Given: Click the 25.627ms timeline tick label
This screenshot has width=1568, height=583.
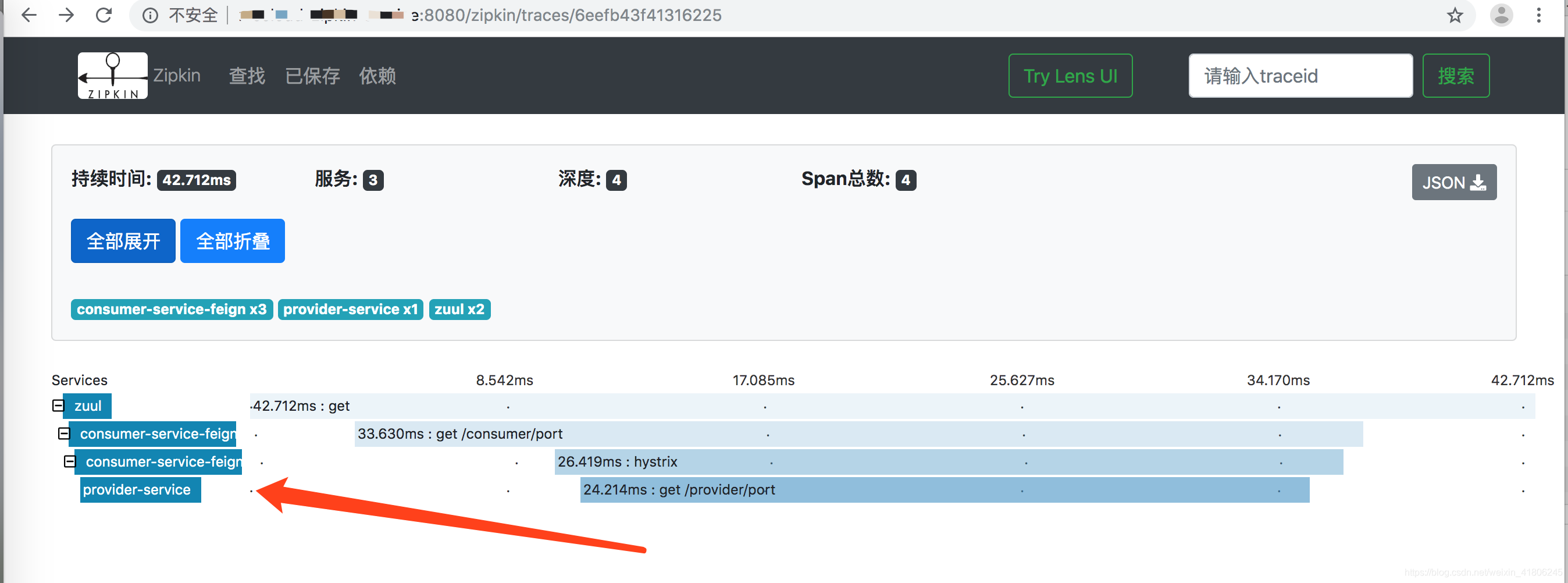Looking at the screenshot, I should 1022,381.
